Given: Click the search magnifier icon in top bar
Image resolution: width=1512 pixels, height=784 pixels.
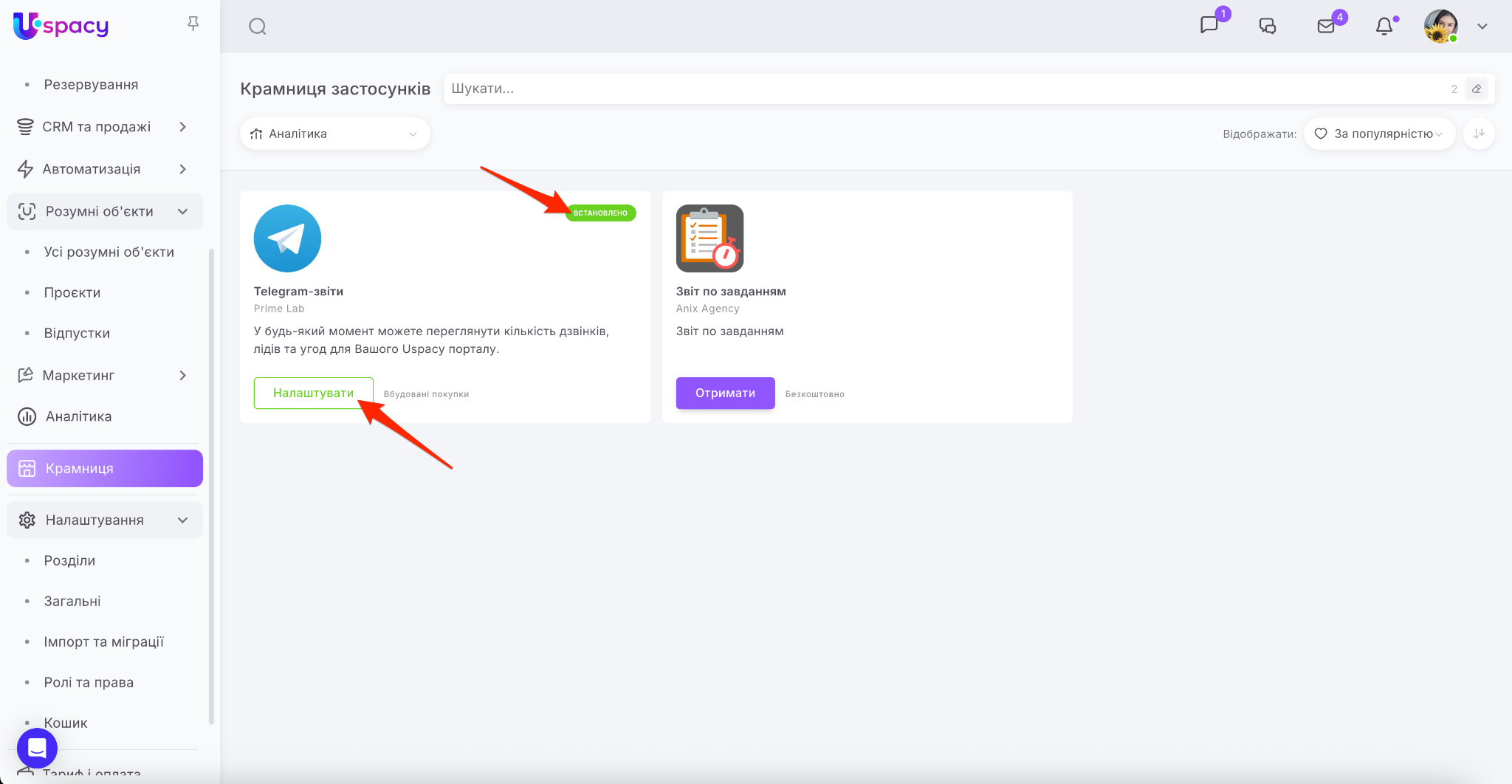Looking at the screenshot, I should coord(257,27).
